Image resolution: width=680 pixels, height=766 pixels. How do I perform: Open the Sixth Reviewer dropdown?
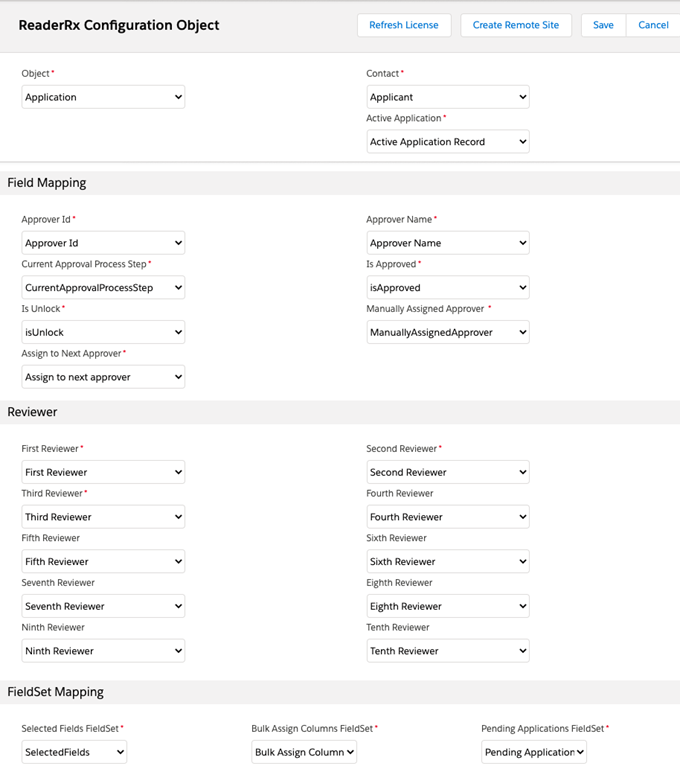[x=448, y=562]
